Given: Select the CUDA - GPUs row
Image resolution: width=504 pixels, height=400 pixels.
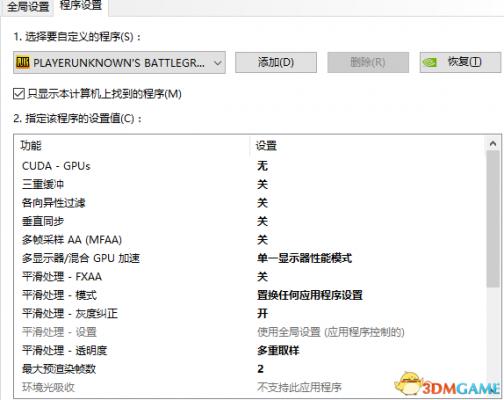Looking at the screenshot, I should pyautogui.click(x=250, y=166).
